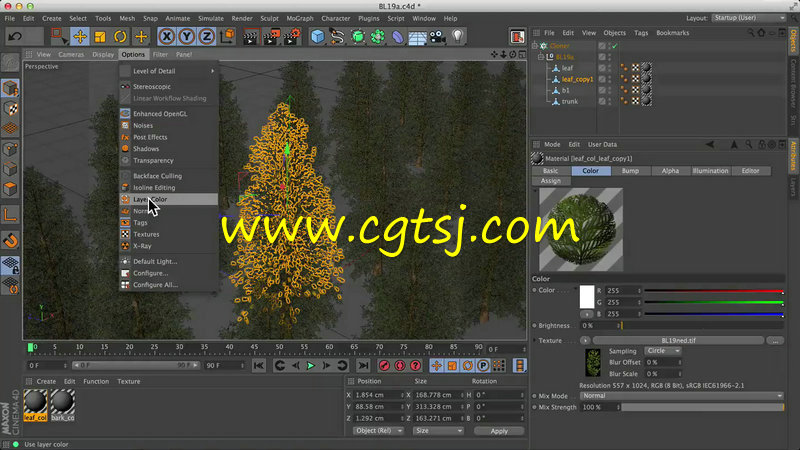
Task: Go to start of animation
Action: point(259,365)
